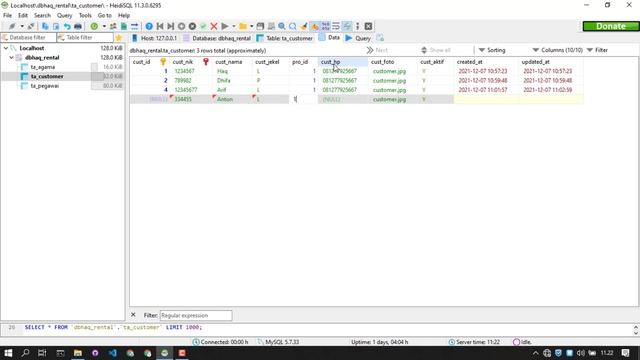
Task: Open the Search menu
Action: [42, 16]
